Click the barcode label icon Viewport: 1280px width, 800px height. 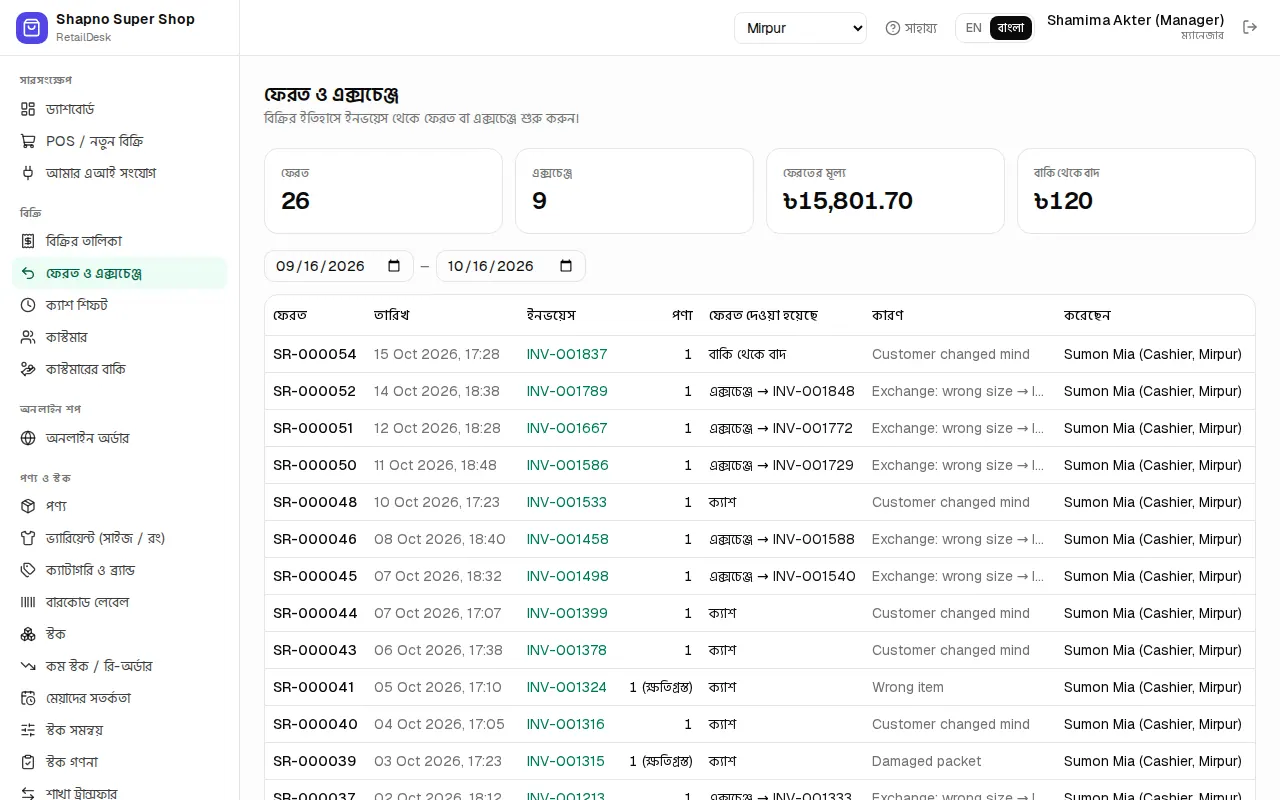28,602
